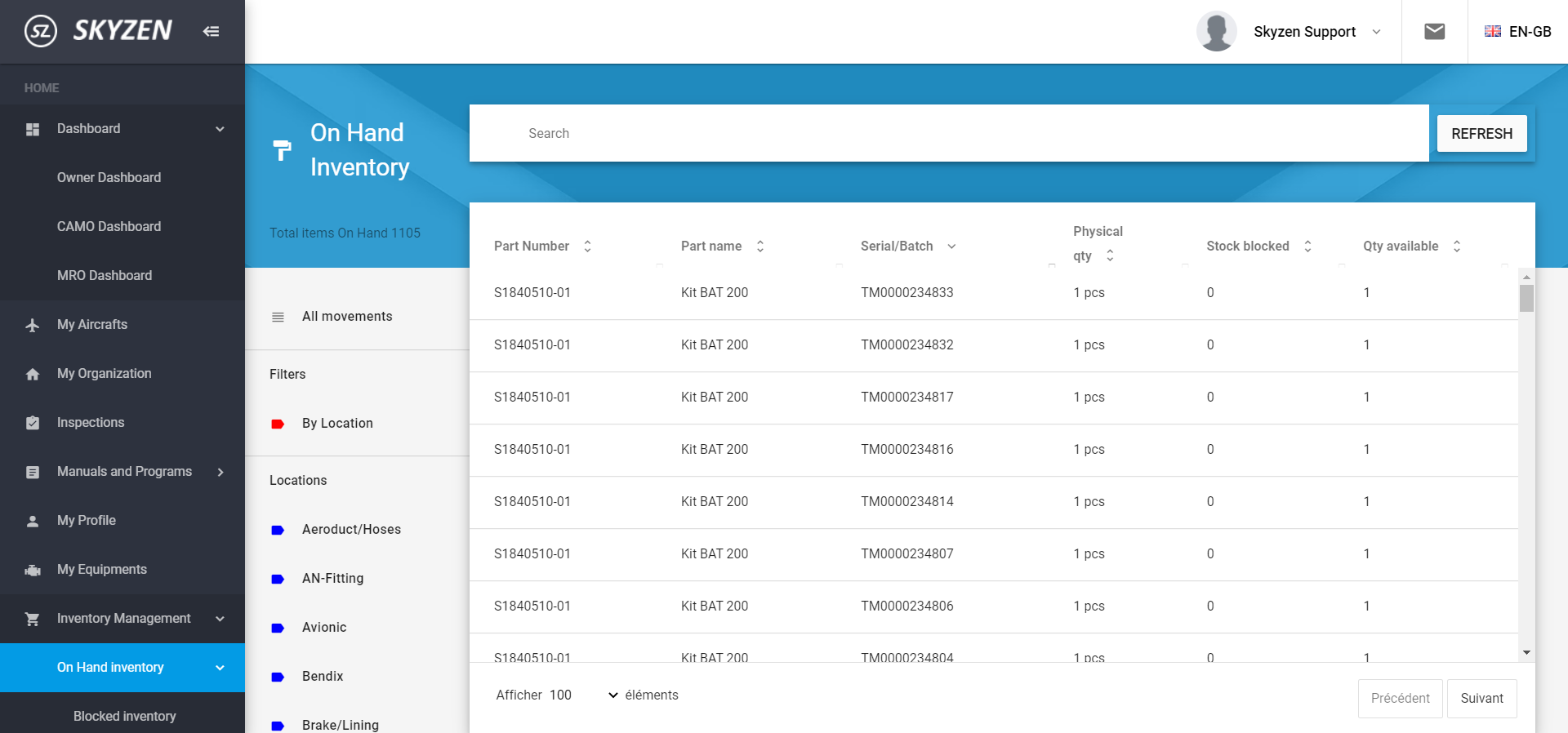Click the Précédent previous page button
This screenshot has height=733, width=1568.
click(1400, 699)
